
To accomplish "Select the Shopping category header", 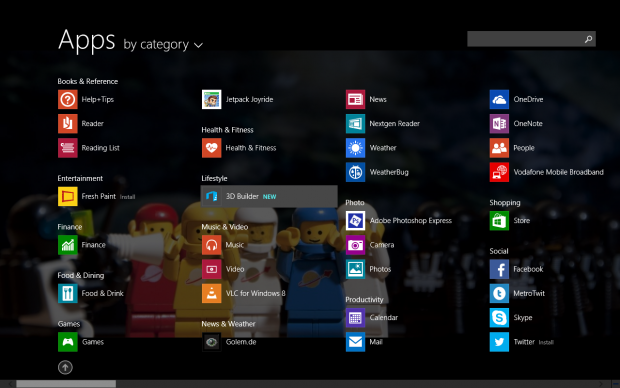I will pyautogui.click(x=505, y=203).
